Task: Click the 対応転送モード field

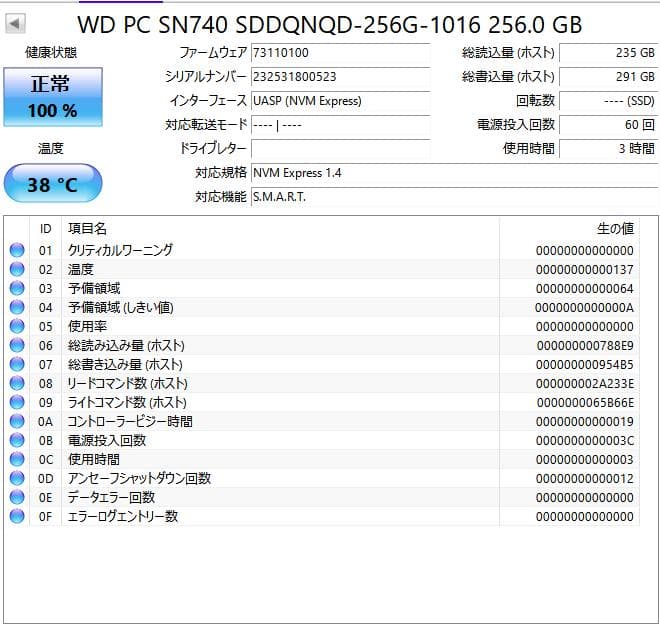Action: [341, 125]
